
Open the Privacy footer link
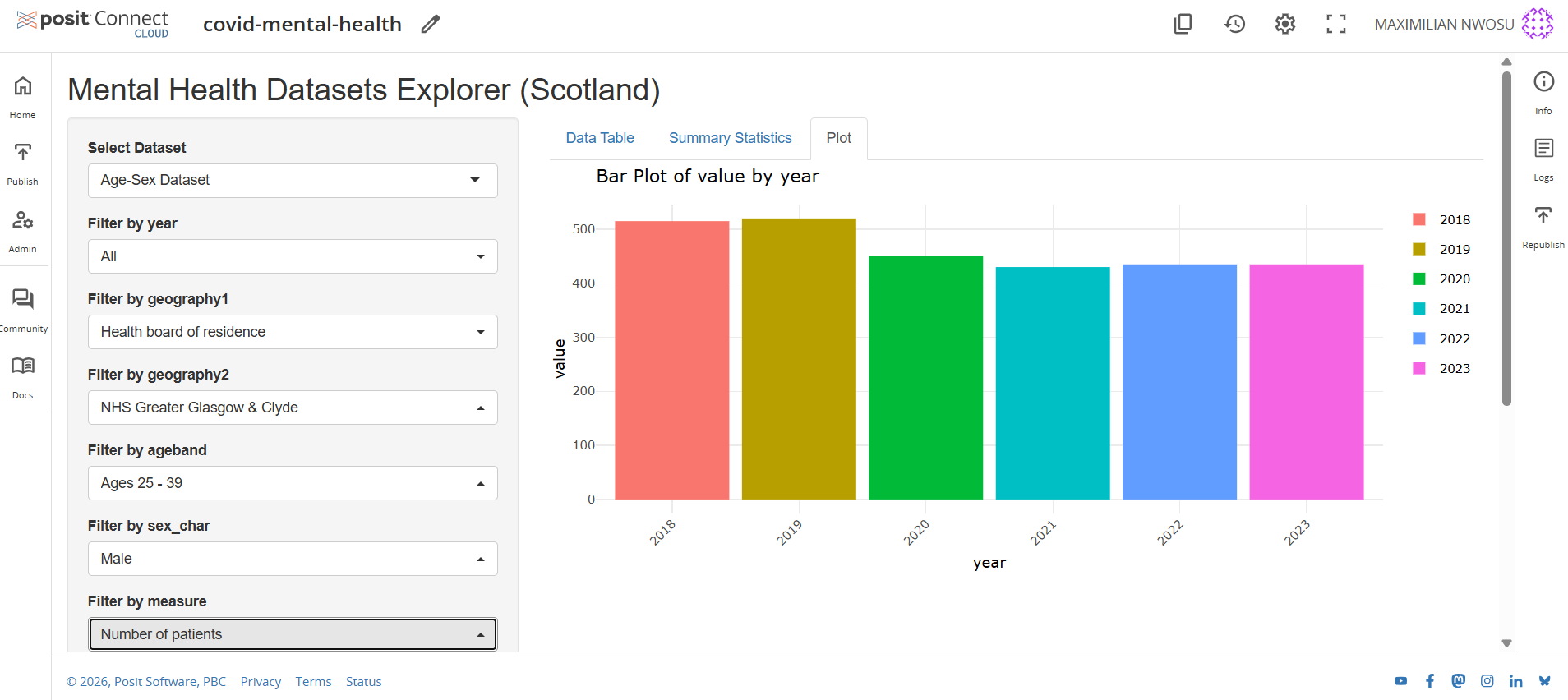click(261, 682)
